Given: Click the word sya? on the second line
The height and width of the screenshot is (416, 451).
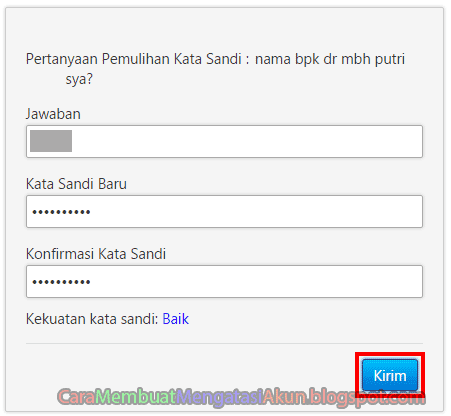Looking at the screenshot, I should [79, 79].
